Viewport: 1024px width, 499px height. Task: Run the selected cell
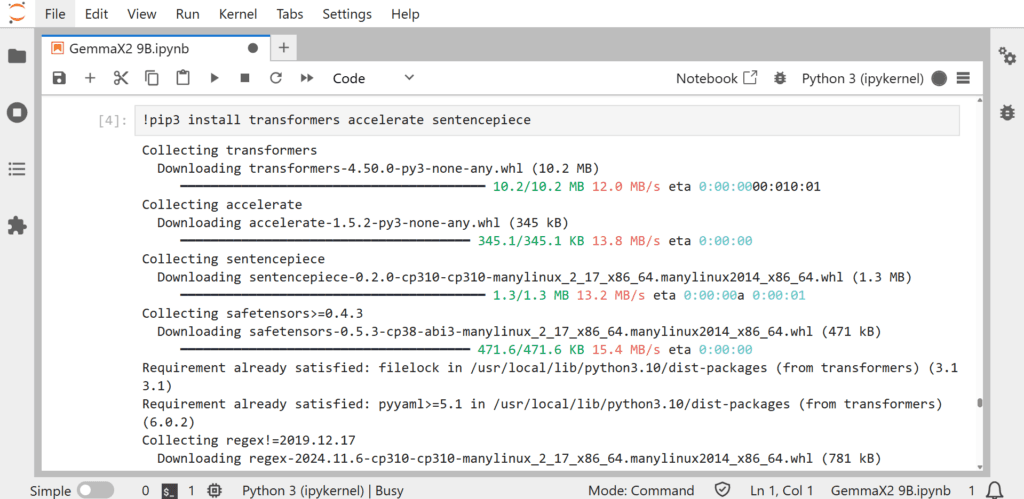point(214,78)
